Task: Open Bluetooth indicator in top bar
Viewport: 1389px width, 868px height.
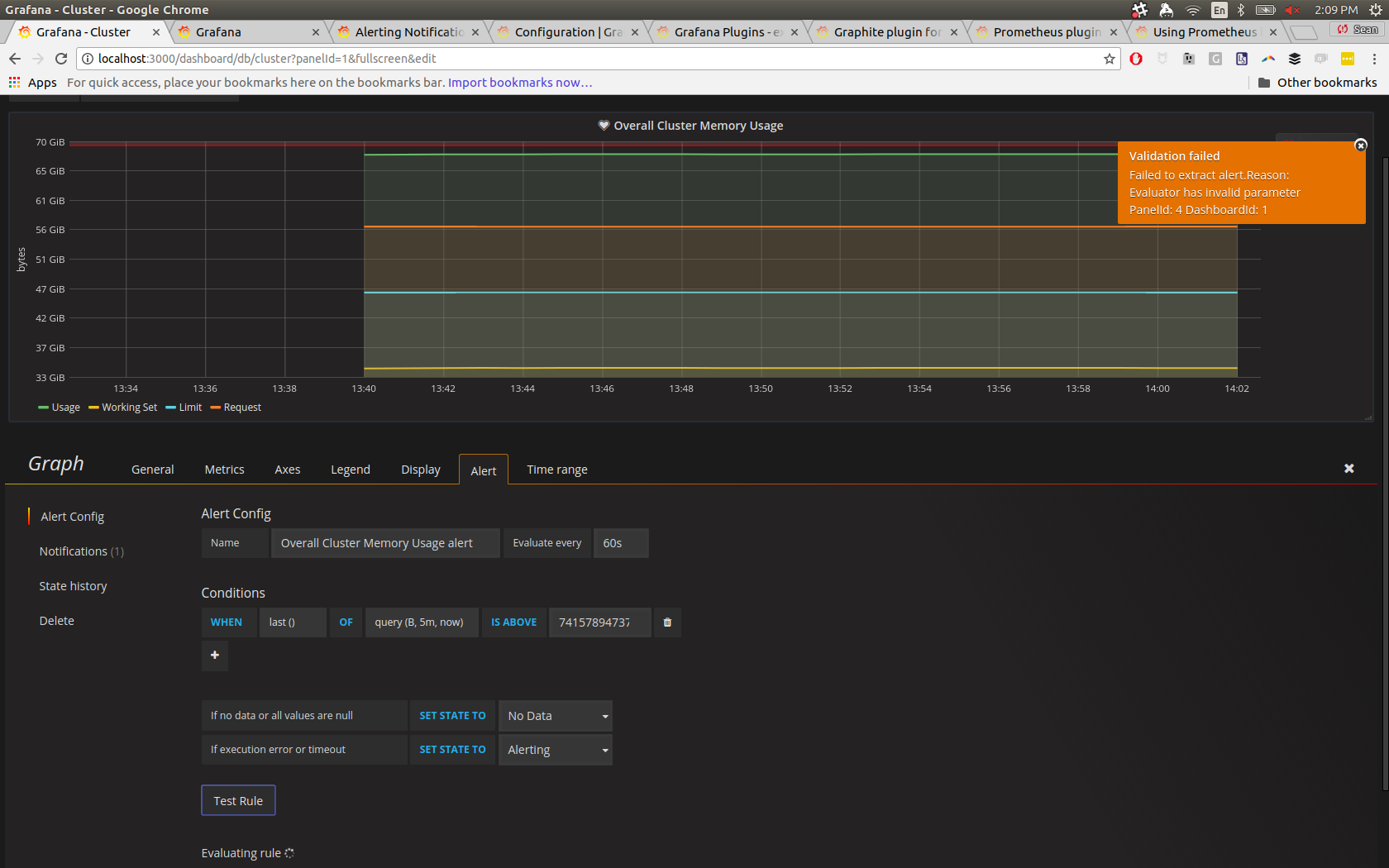Action: (x=1240, y=10)
